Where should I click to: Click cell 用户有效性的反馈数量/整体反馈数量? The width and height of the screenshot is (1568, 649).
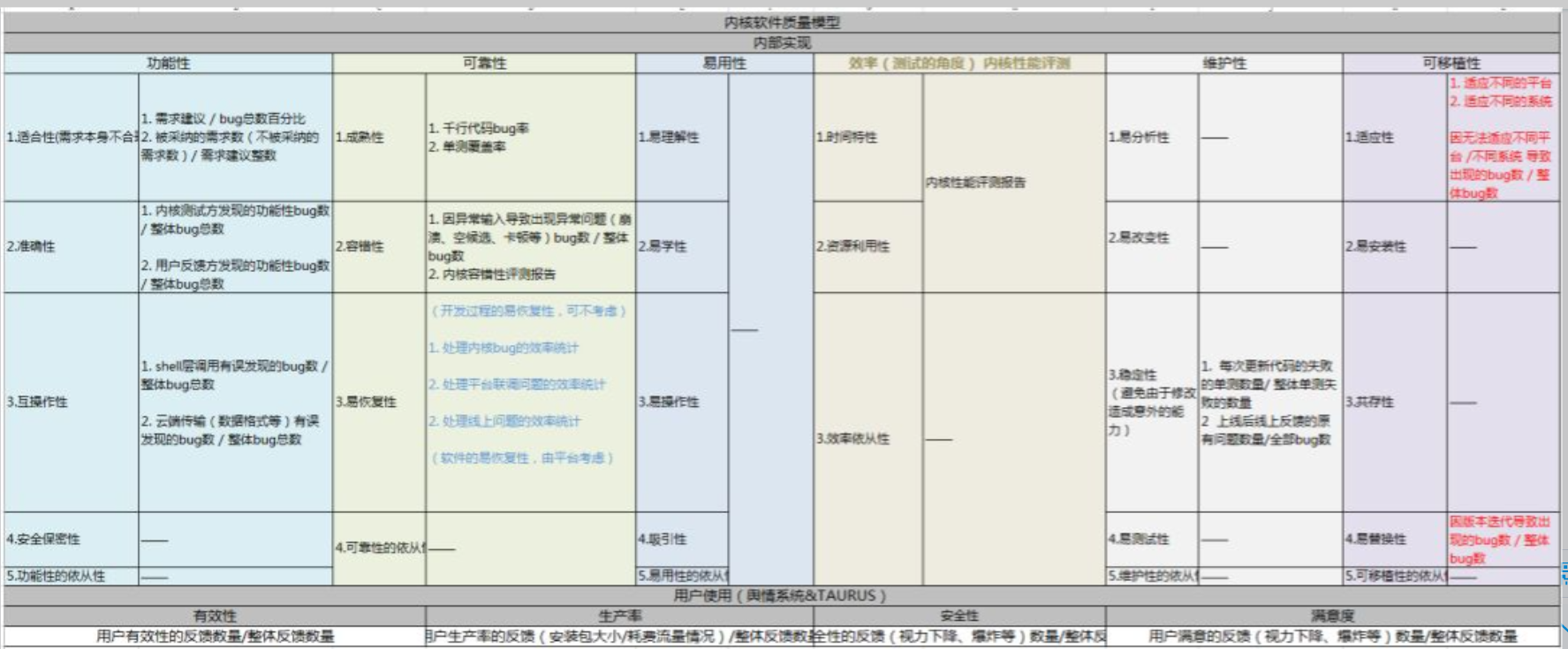[215, 636]
